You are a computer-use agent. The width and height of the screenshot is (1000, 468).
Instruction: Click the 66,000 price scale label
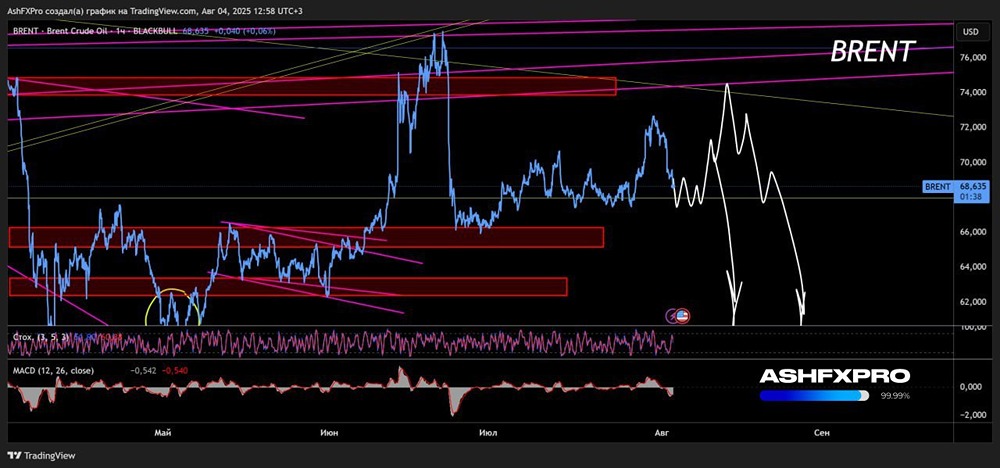(x=971, y=232)
